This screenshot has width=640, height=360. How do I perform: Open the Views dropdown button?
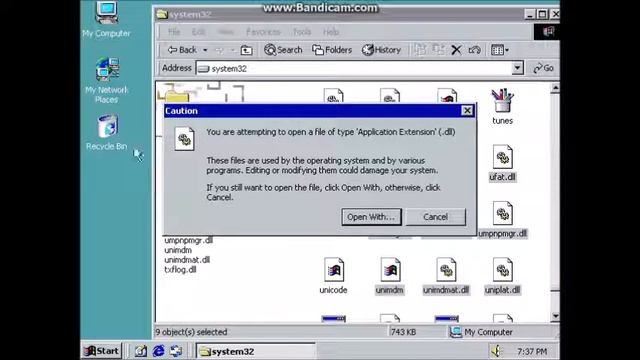coord(500,50)
